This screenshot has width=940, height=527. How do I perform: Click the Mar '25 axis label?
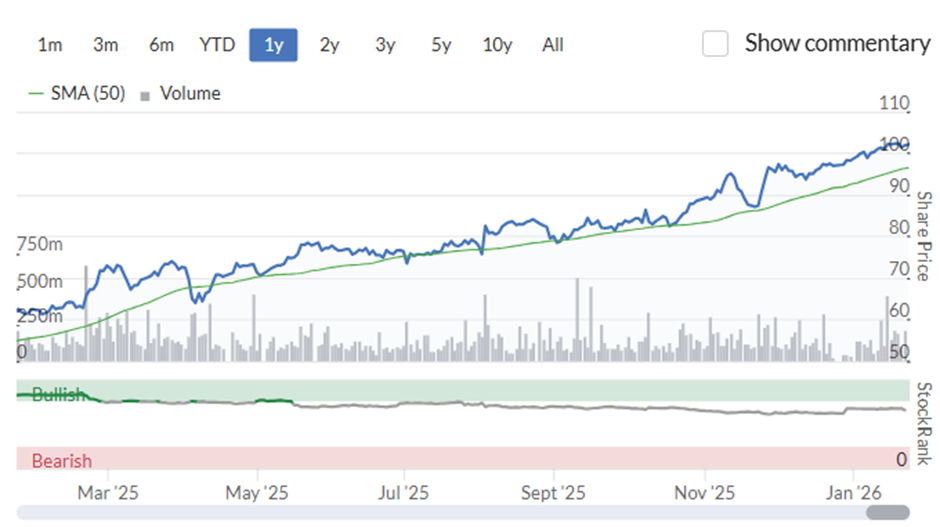pos(108,493)
